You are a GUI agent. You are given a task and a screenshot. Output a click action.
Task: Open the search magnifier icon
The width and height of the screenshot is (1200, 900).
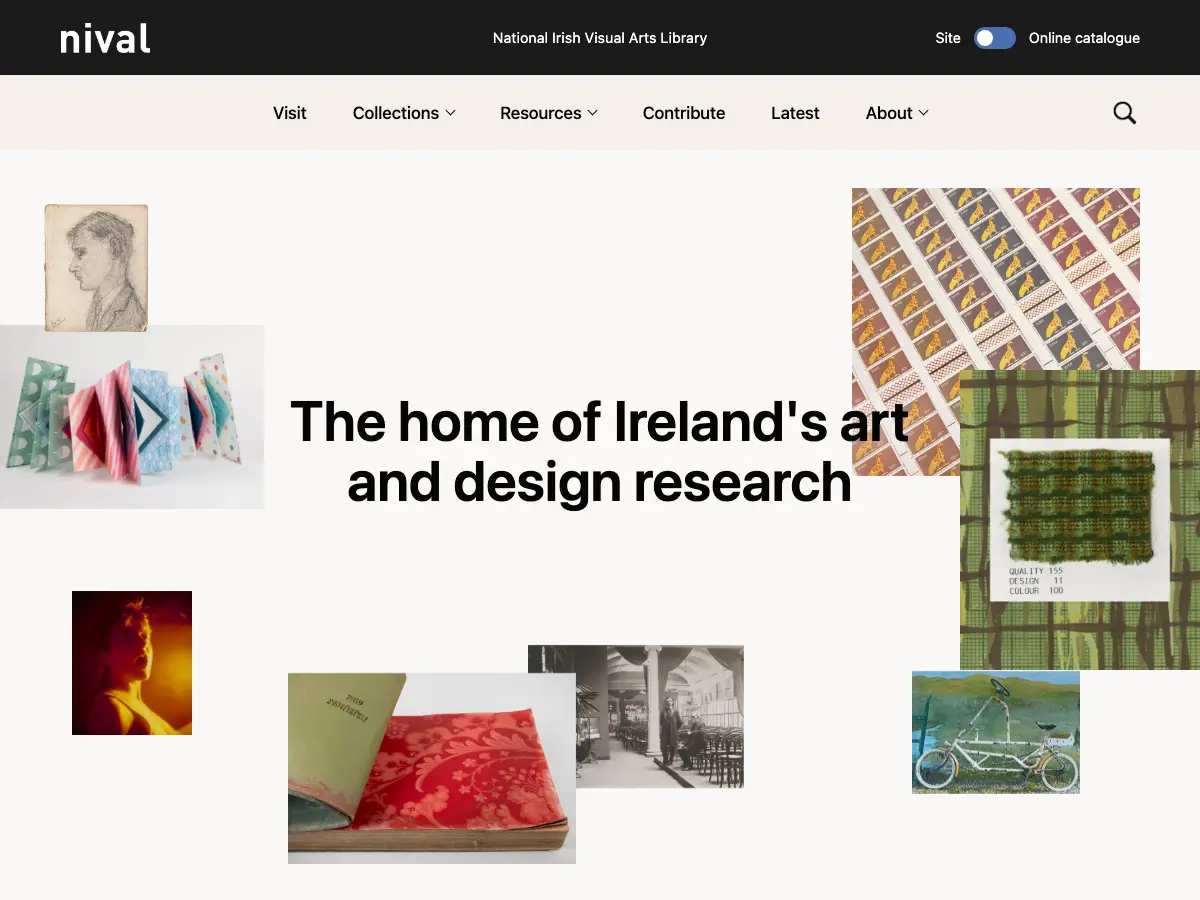point(1125,113)
